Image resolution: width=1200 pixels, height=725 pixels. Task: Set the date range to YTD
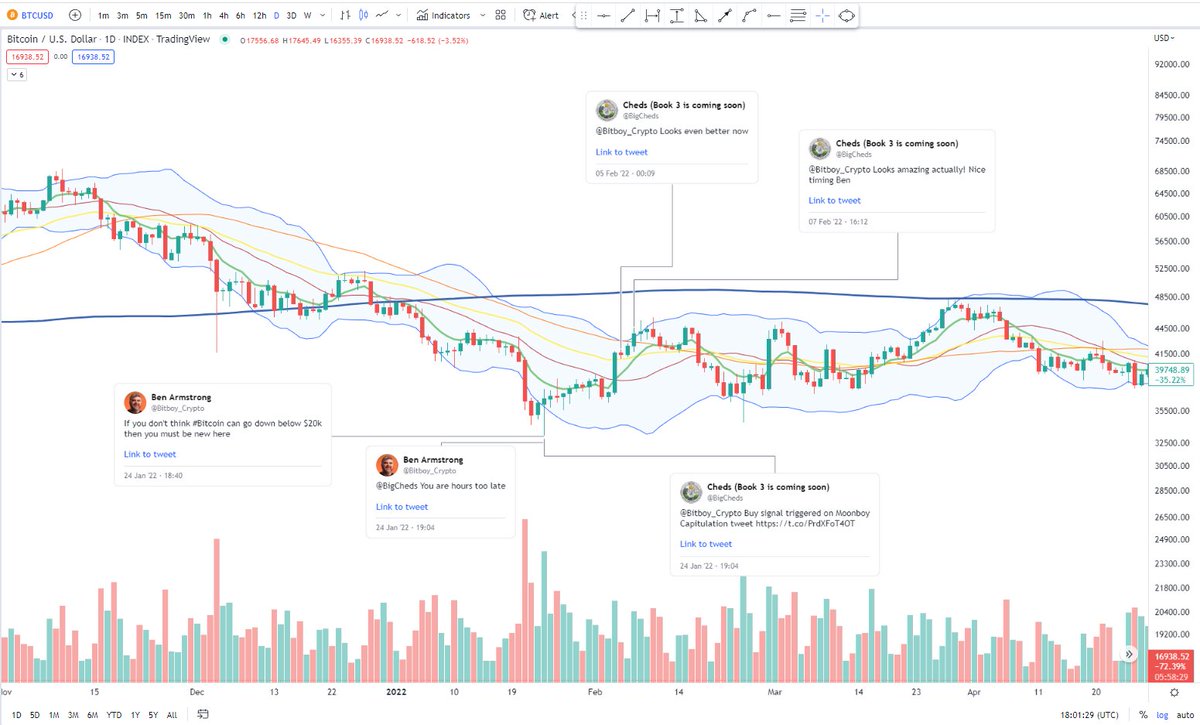[x=114, y=715]
